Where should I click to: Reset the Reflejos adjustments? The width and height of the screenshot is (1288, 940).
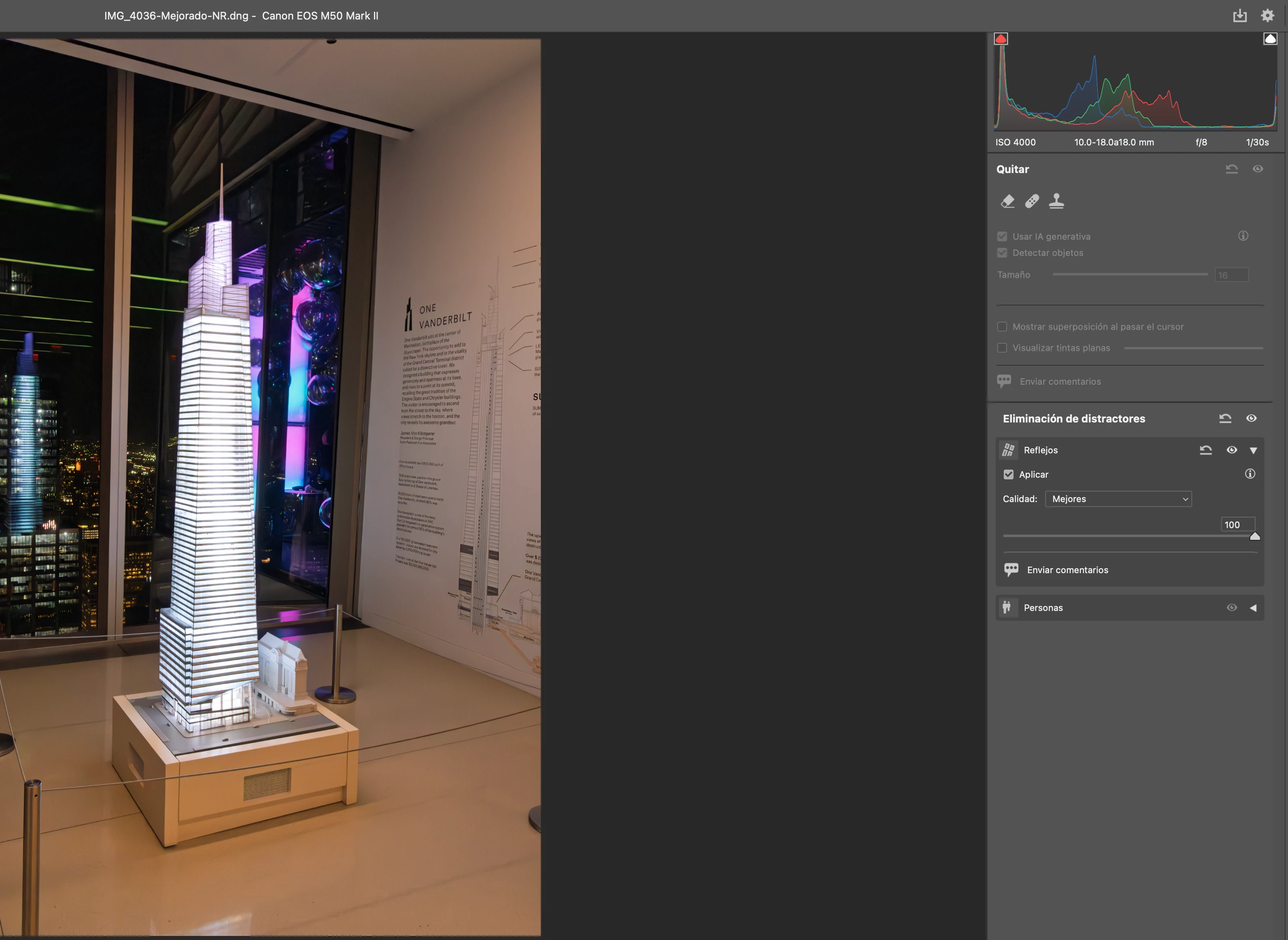click(1206, 450)
